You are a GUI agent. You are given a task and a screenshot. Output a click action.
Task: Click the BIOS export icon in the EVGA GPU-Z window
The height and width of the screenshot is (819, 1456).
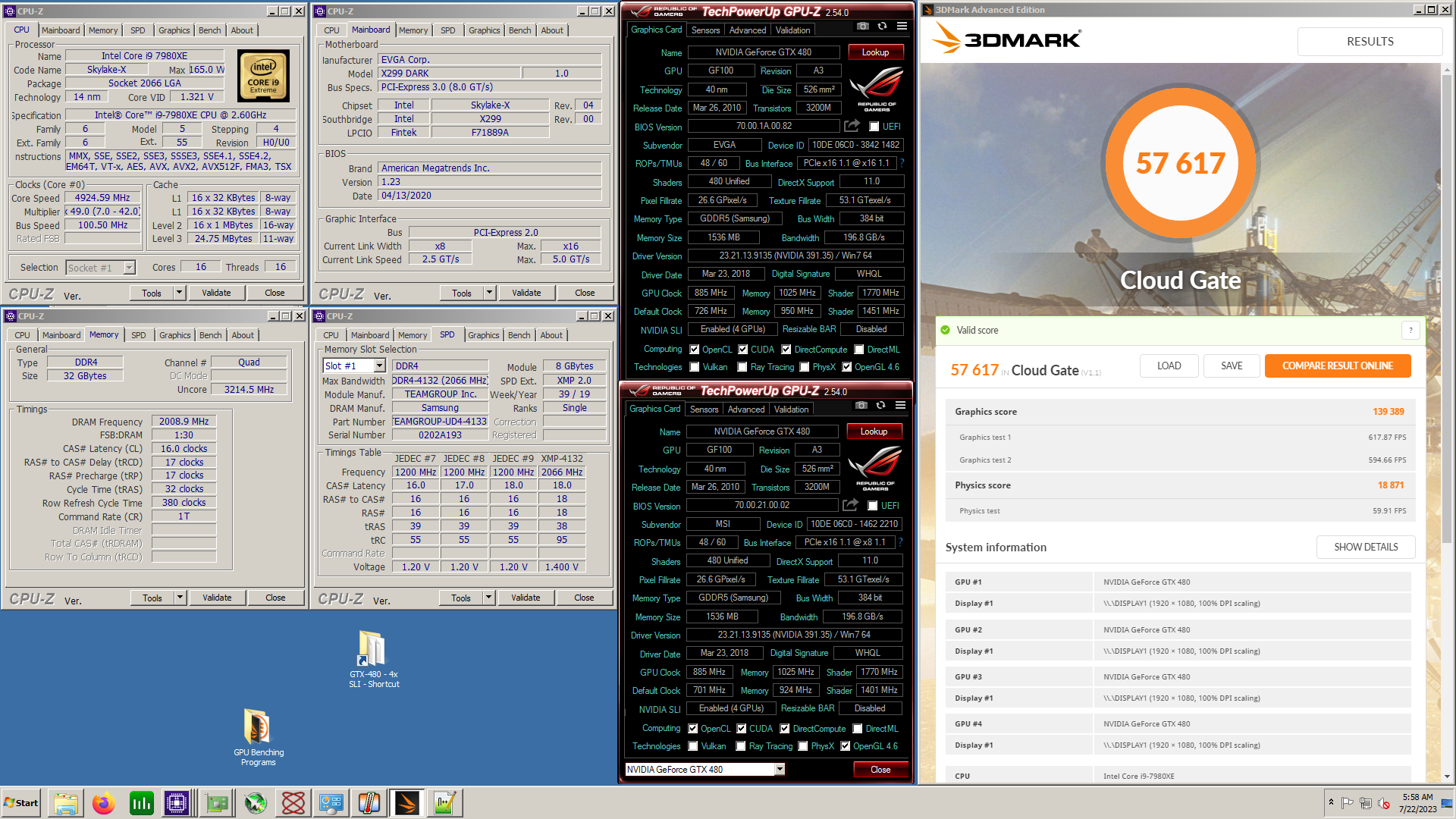[x=852, y=126]
